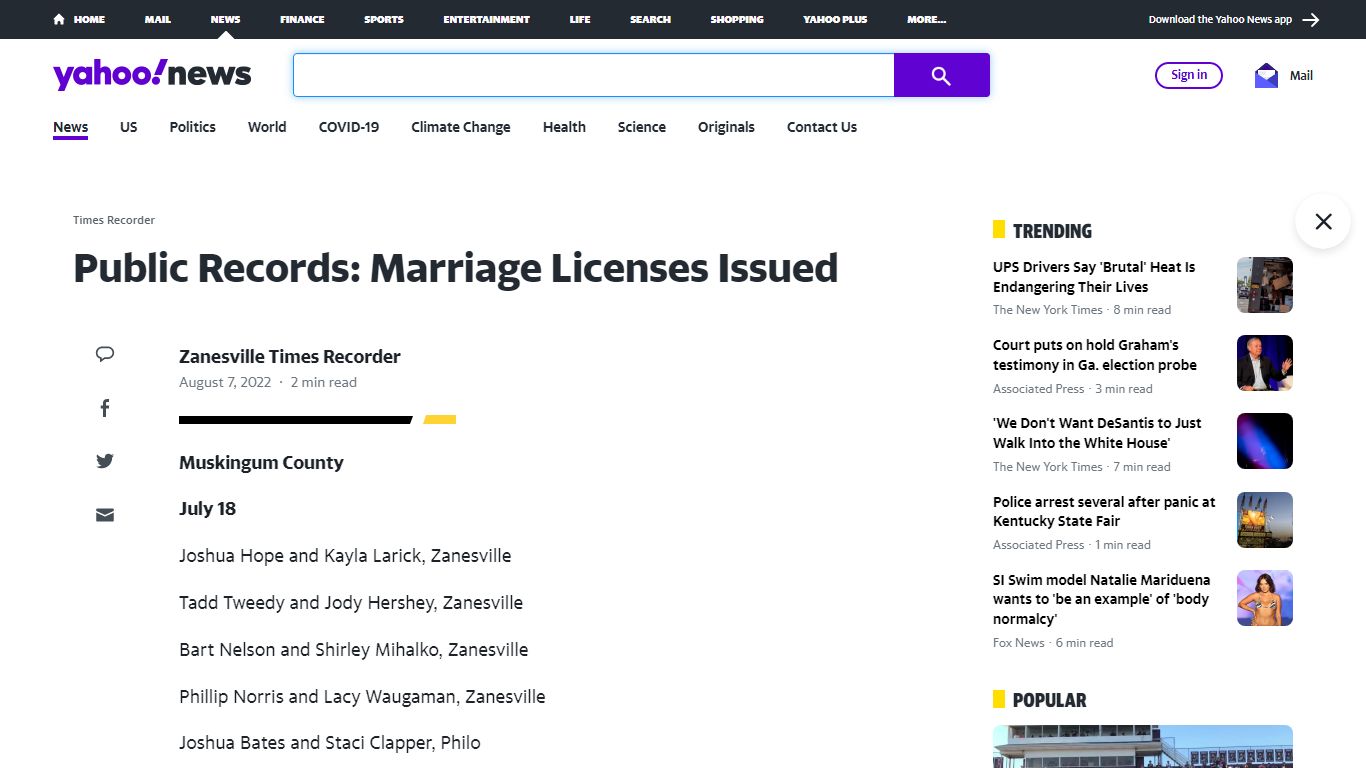The width and height of the screenshot is (1366, 768).
Task: Open SHOPPING in the top navigation bar
Action: click(x=737, y=19)
